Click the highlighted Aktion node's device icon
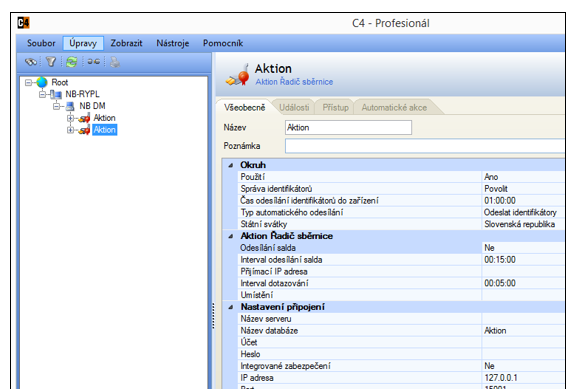The height and width of the screenshot is (389, 572). click(84, 130)
